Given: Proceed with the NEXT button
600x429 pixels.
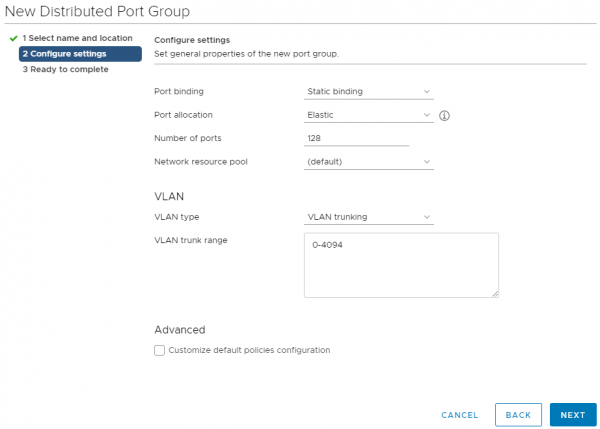Looking at the screenshot, I should pyautogui.click(x=573, y=414).
